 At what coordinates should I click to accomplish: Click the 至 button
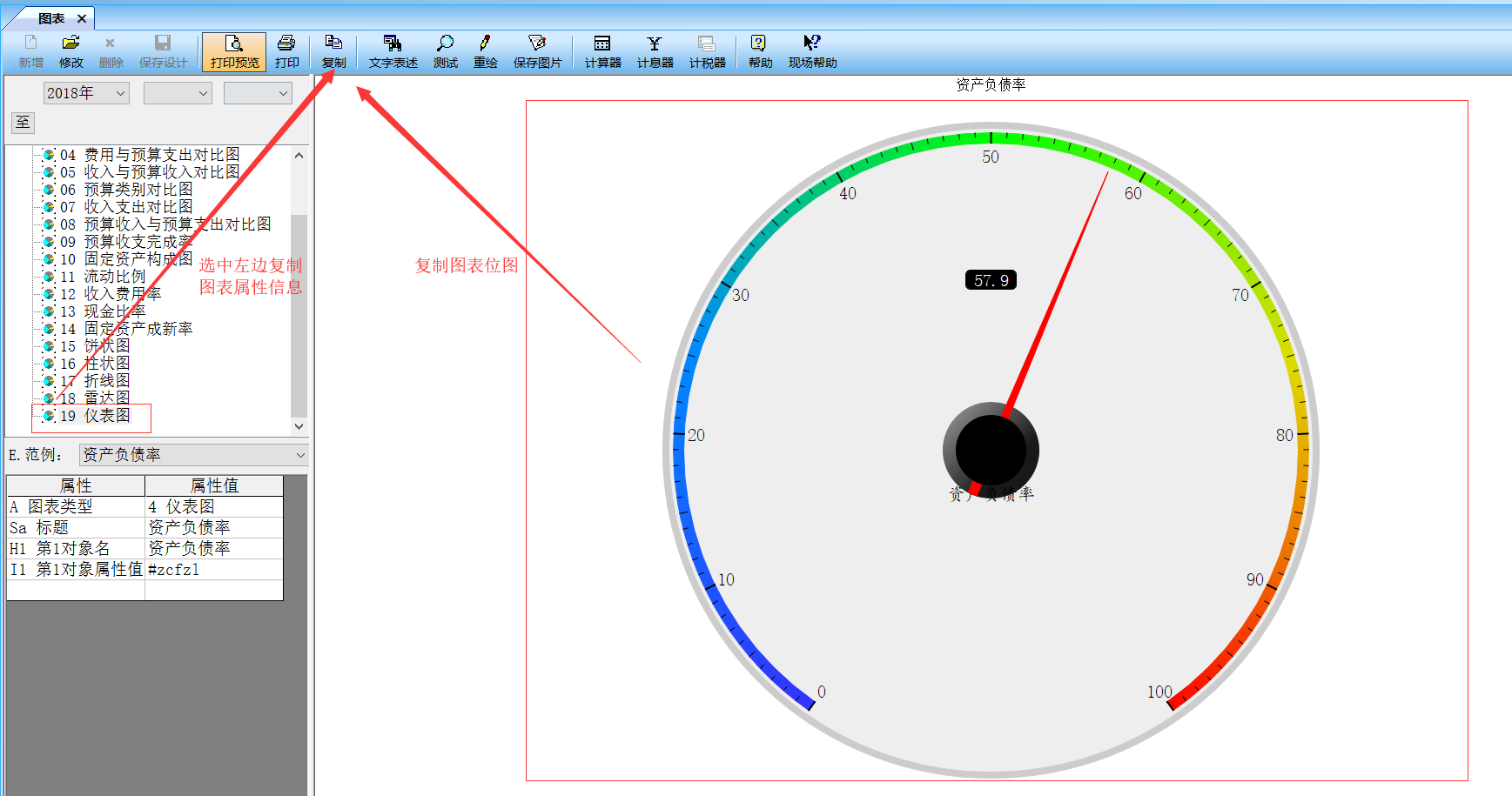click(x=23, y=123)
